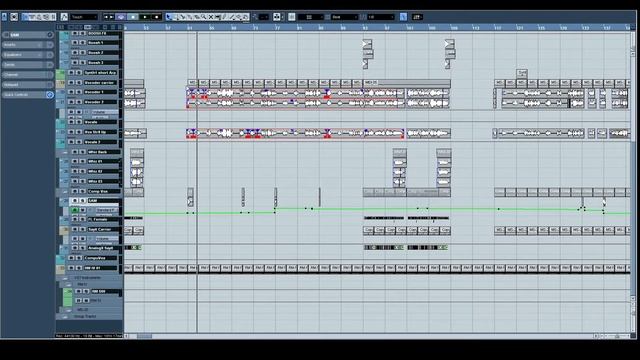Image resolution: width=640 pixels, height=360 pixels.
Task: Click the Record button in transport
Action: [x=157, y=17]
